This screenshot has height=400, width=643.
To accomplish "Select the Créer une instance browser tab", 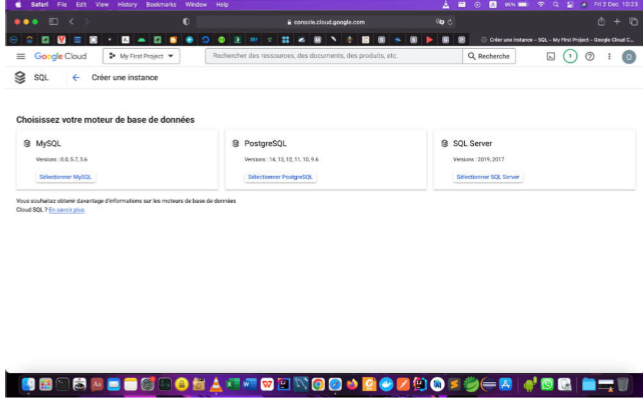I will tap(557, 40).
